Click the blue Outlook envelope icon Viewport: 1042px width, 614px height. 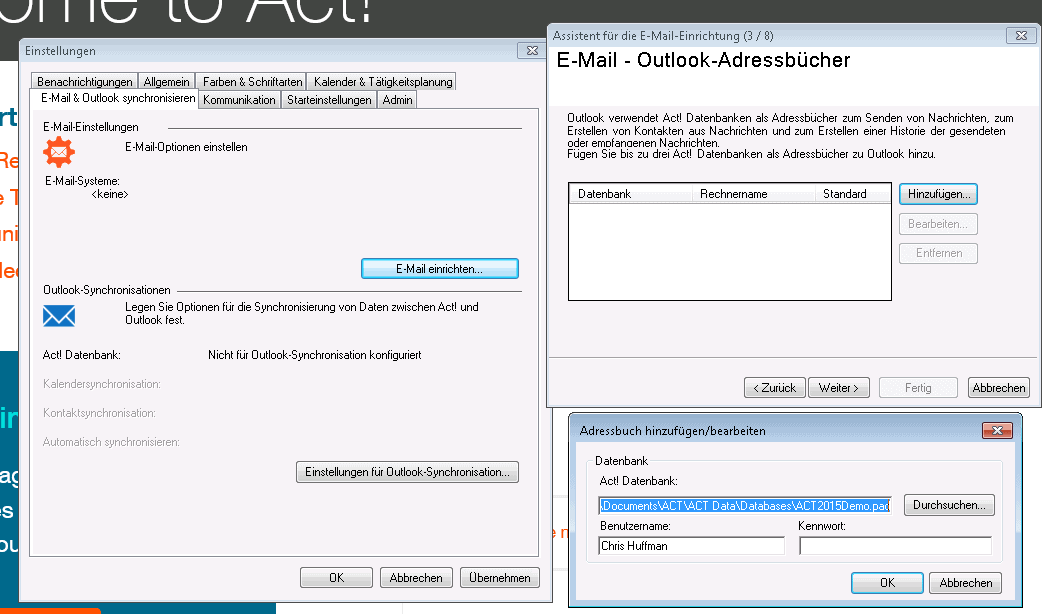(59, 316)
